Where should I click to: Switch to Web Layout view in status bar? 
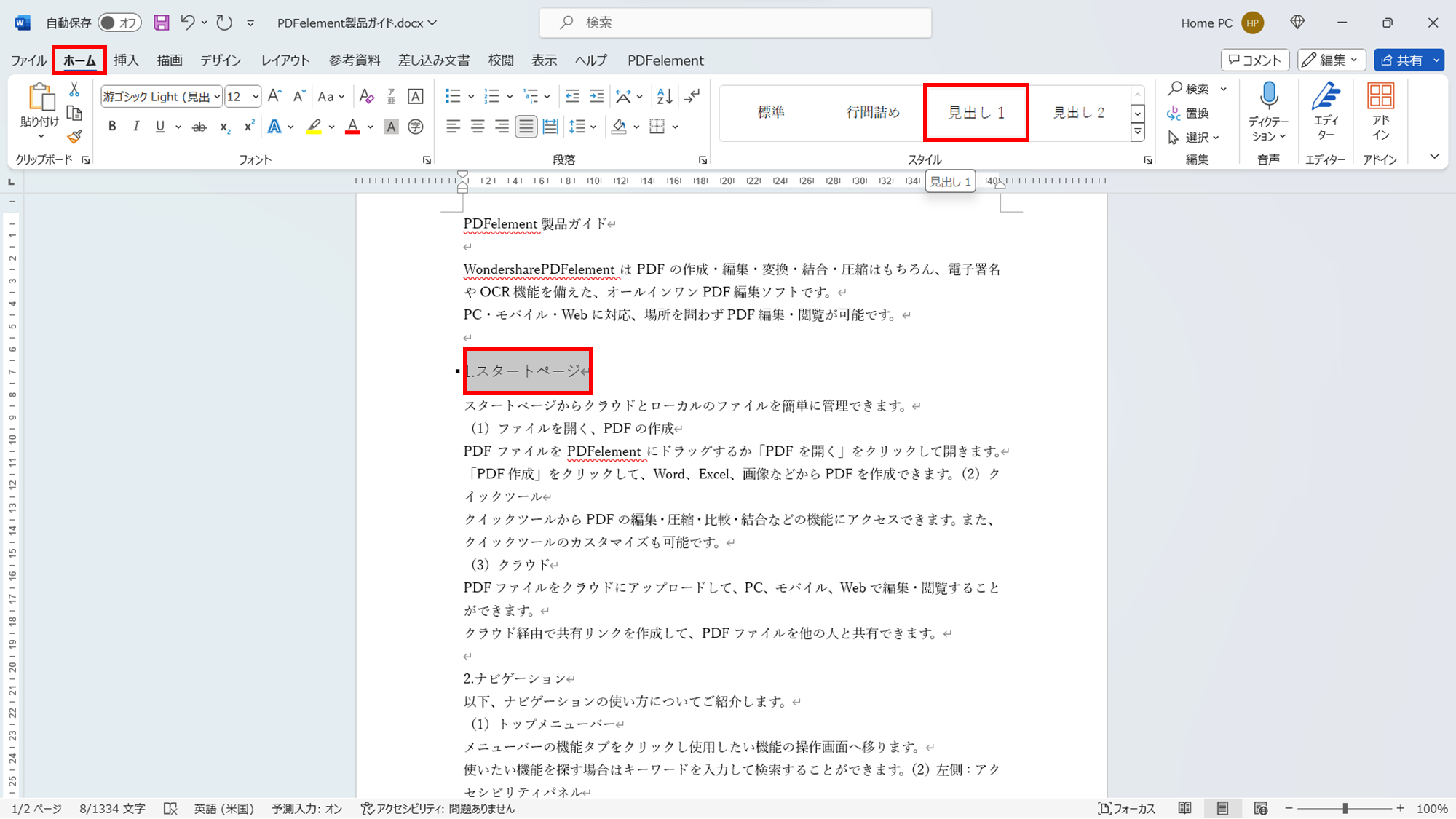[1261, 808]
